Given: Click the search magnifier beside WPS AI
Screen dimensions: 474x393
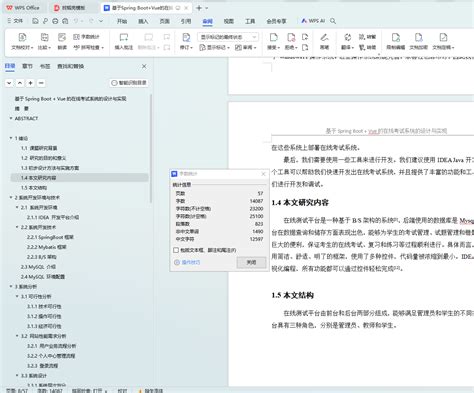Looking at the screenshot, I should click(x=333, y=21).
